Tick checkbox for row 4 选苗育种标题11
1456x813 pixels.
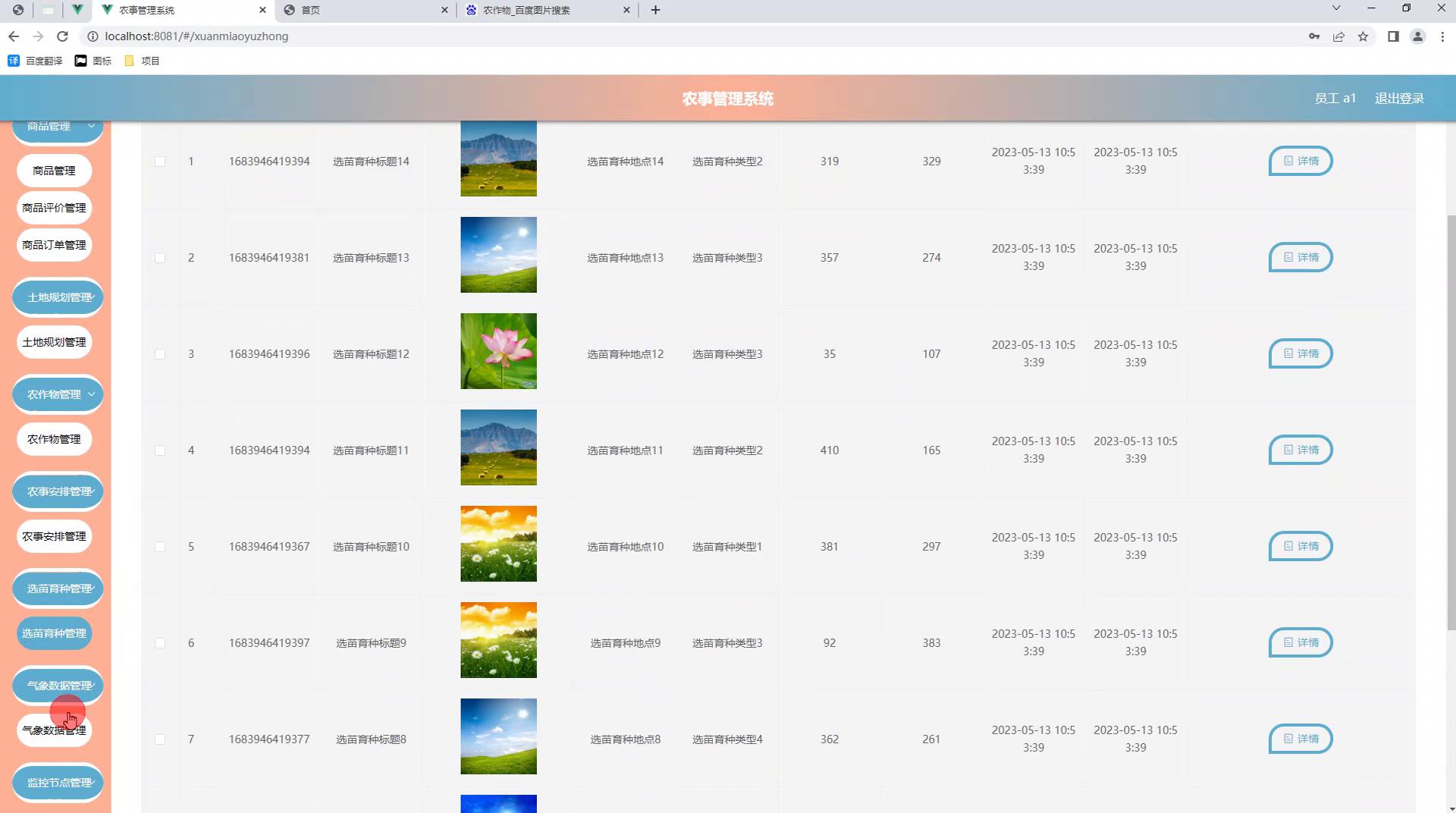click(160, 450)
